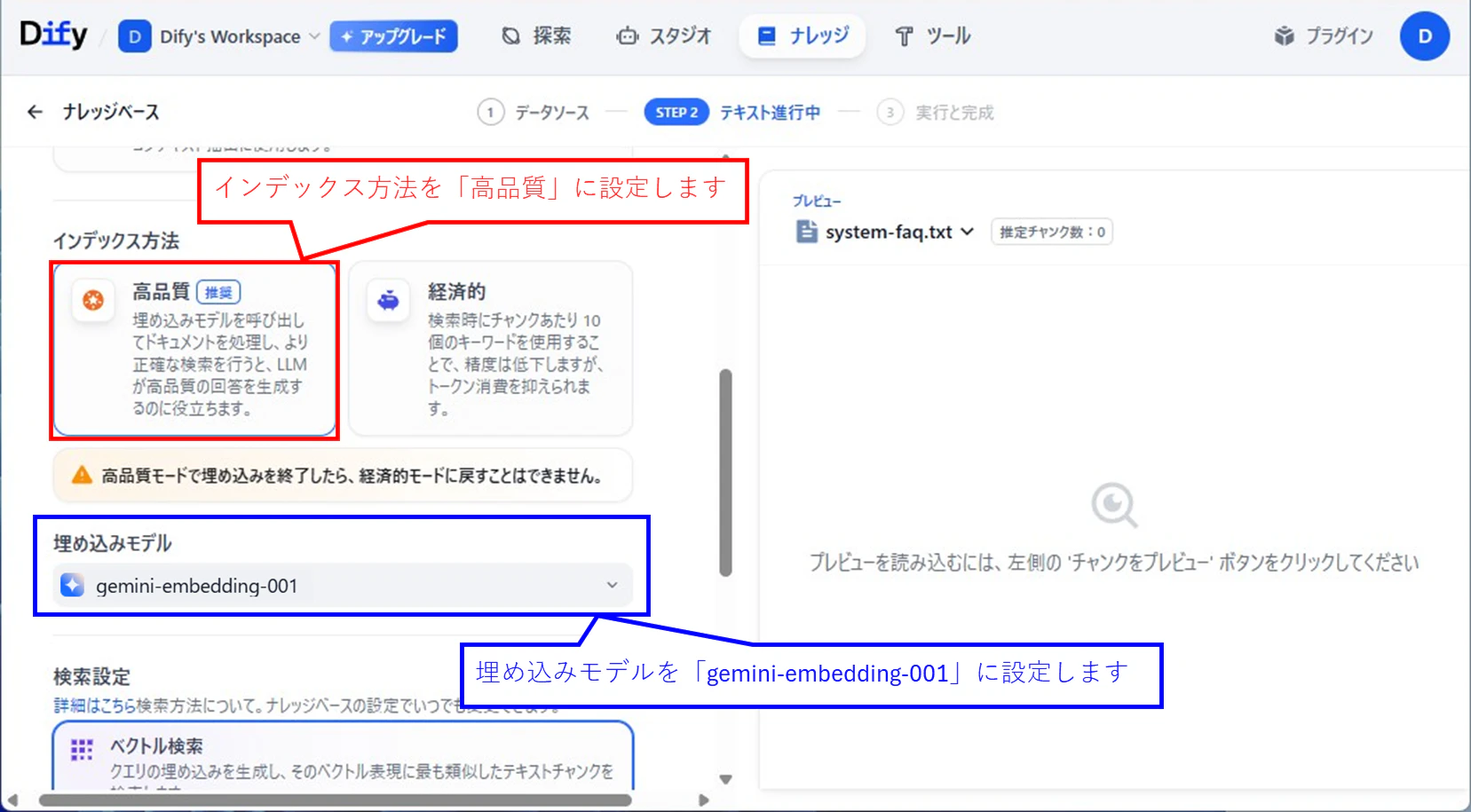The height and width of the screenshot is (812, 1471).
Task: Click the 探索 compass icon
Action: 511,36
